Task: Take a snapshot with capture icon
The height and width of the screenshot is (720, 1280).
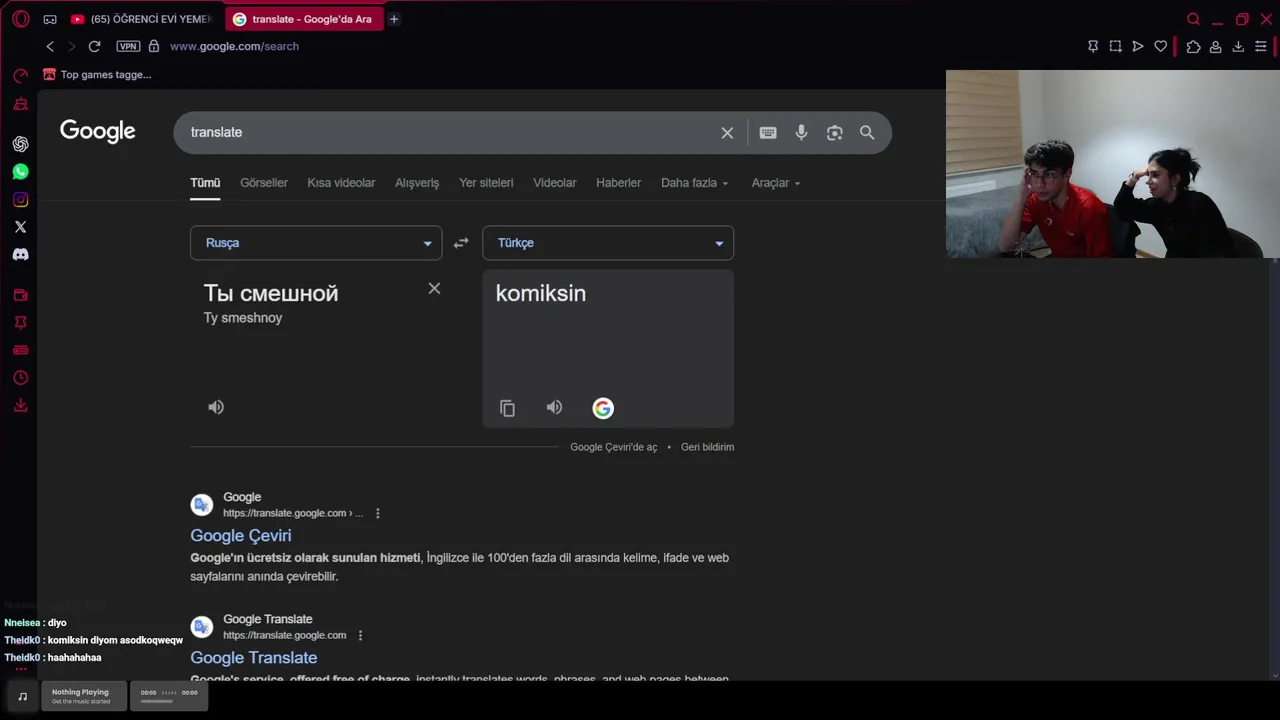Action: [1115, 46]
